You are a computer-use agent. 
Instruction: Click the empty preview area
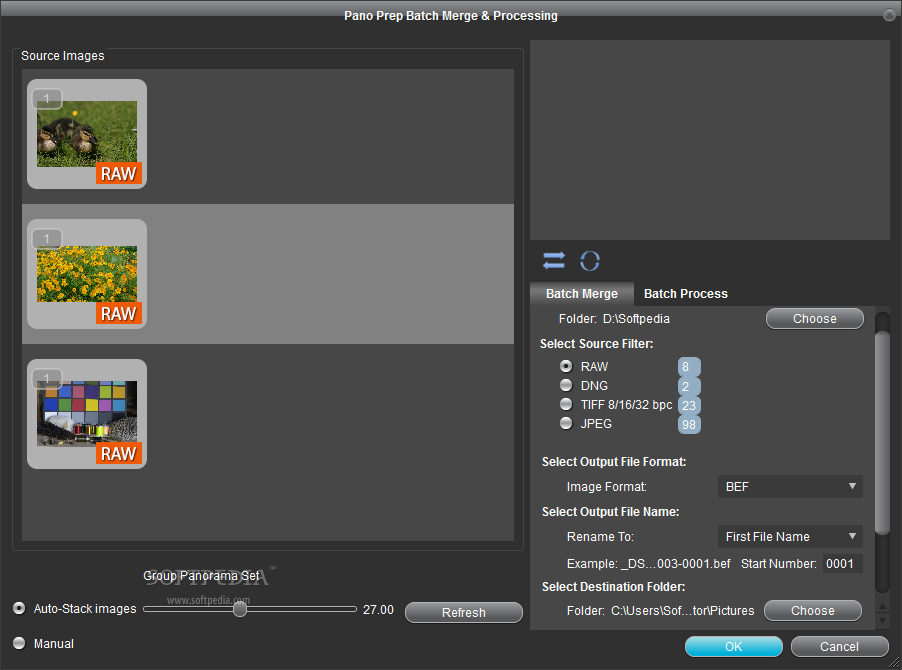point(709,140)
